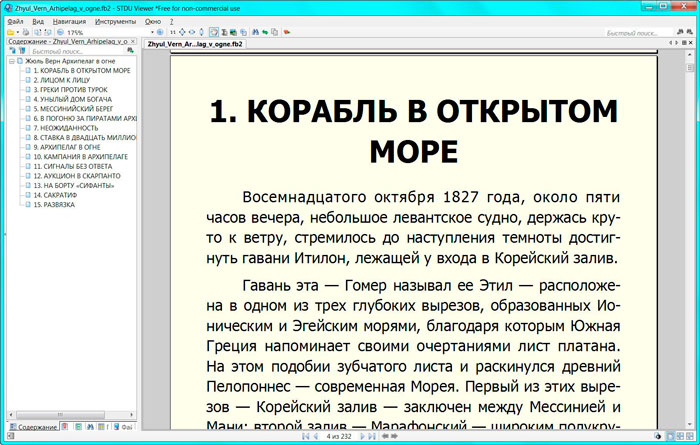Select the text selection tool icon
The height and width of the screenshot is (445, 700).
(224, 32)
